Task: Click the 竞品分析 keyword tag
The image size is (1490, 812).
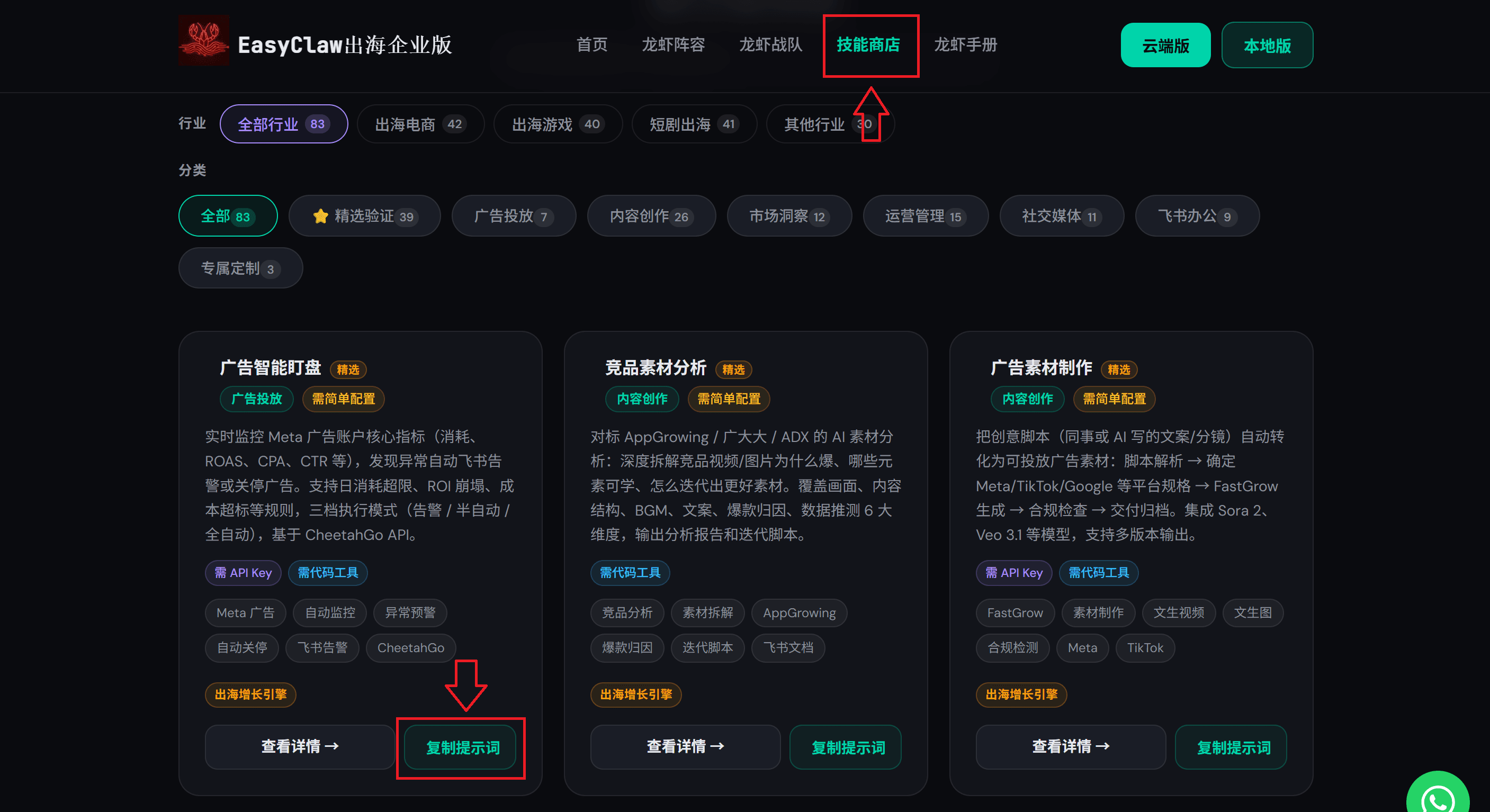Action: (627, 613)
